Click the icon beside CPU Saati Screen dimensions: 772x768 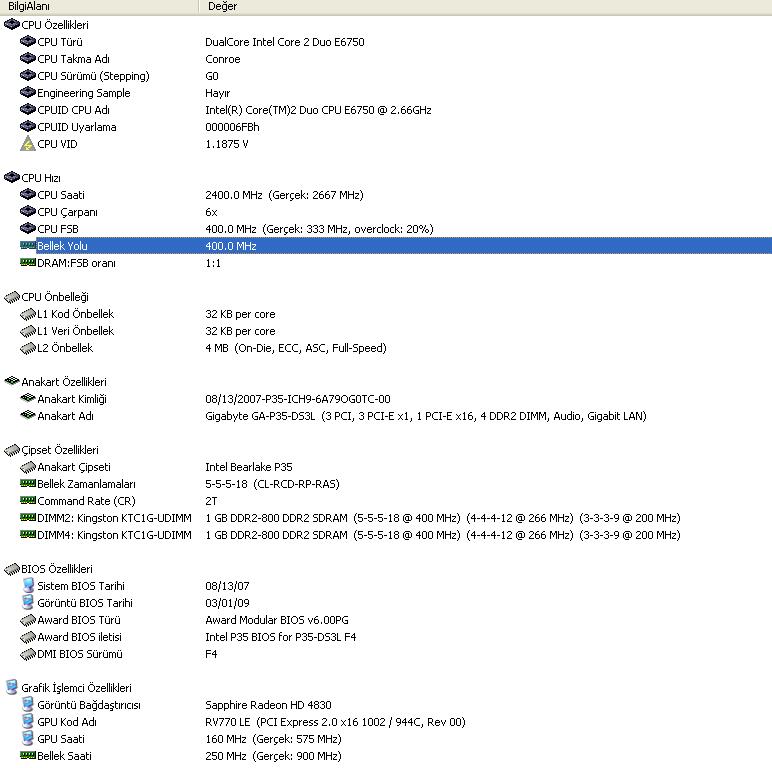tap(28, 194)
